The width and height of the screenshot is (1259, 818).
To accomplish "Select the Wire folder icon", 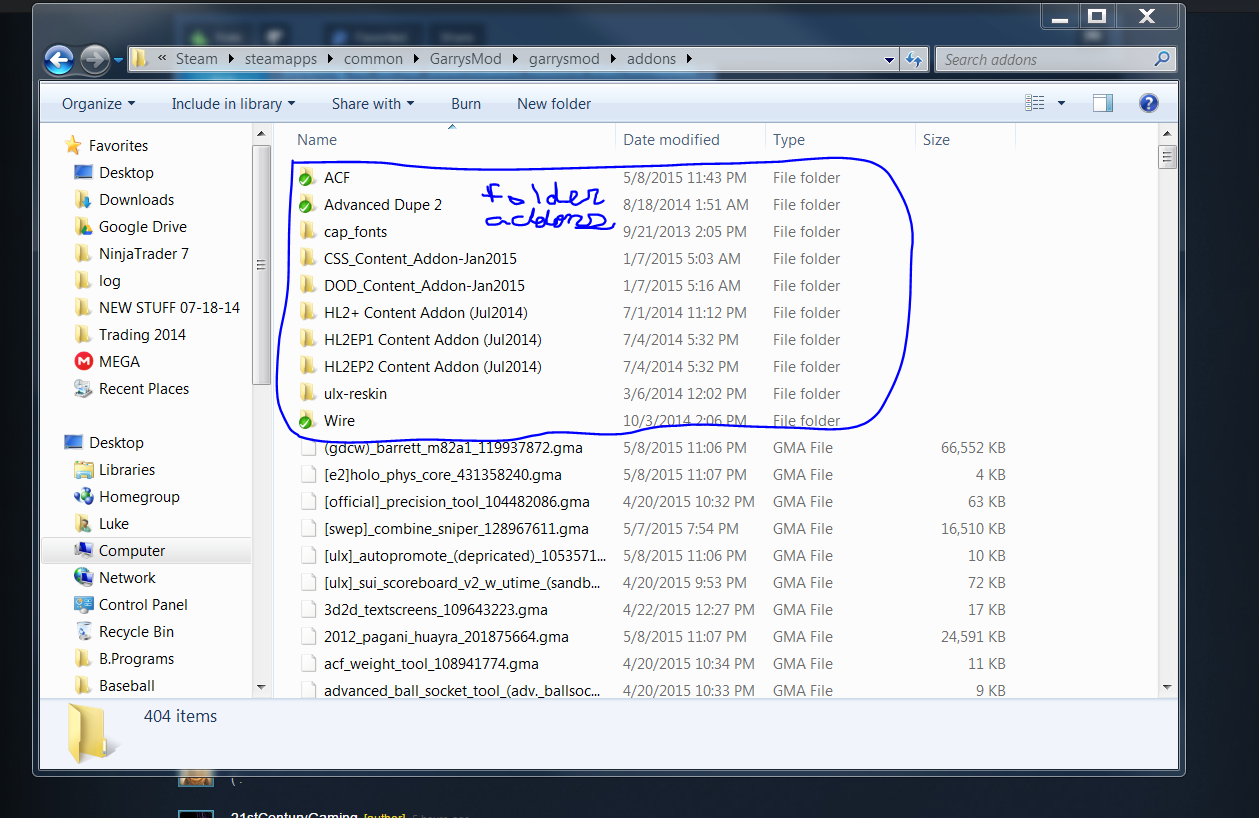I will click(x=306, y=421).
